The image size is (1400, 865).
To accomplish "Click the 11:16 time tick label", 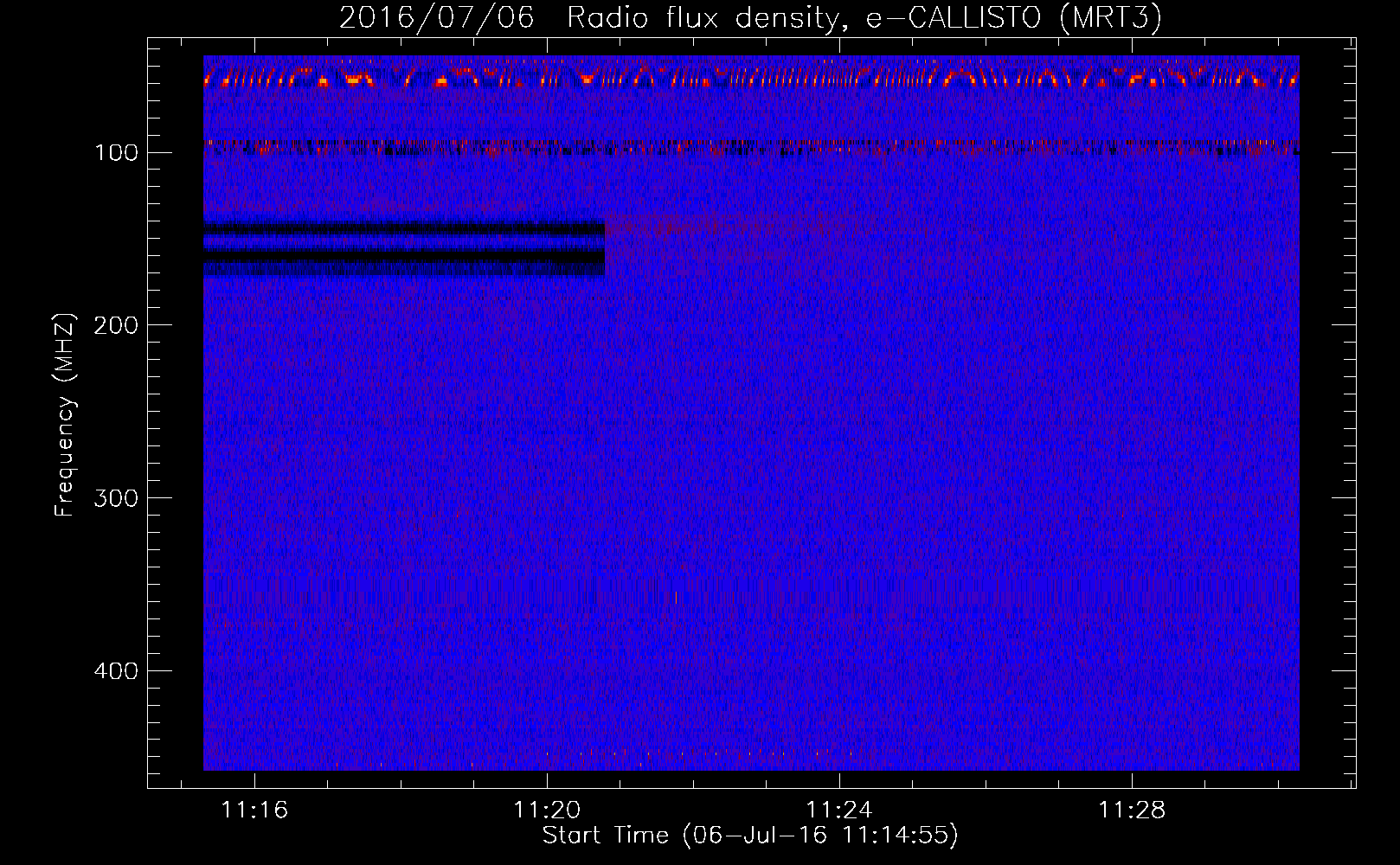I will tap(254, 810).
